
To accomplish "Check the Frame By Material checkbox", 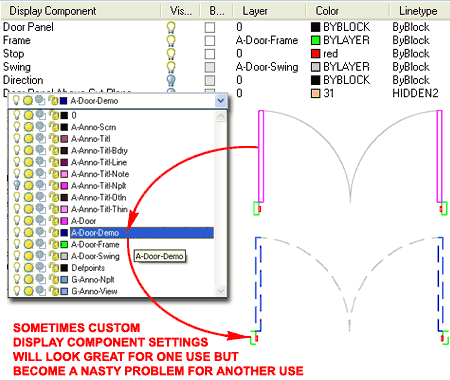I will pyautogui.click(x=210, y=41).
